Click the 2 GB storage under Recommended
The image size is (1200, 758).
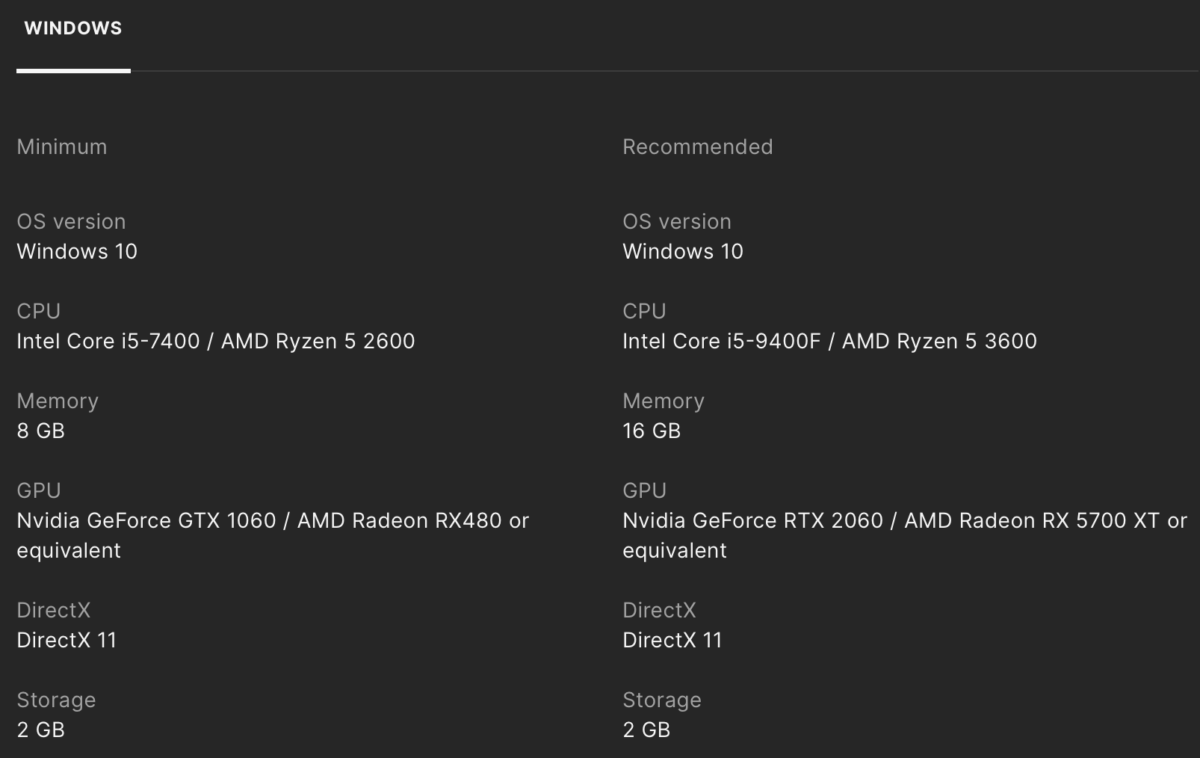coord(646,730)
